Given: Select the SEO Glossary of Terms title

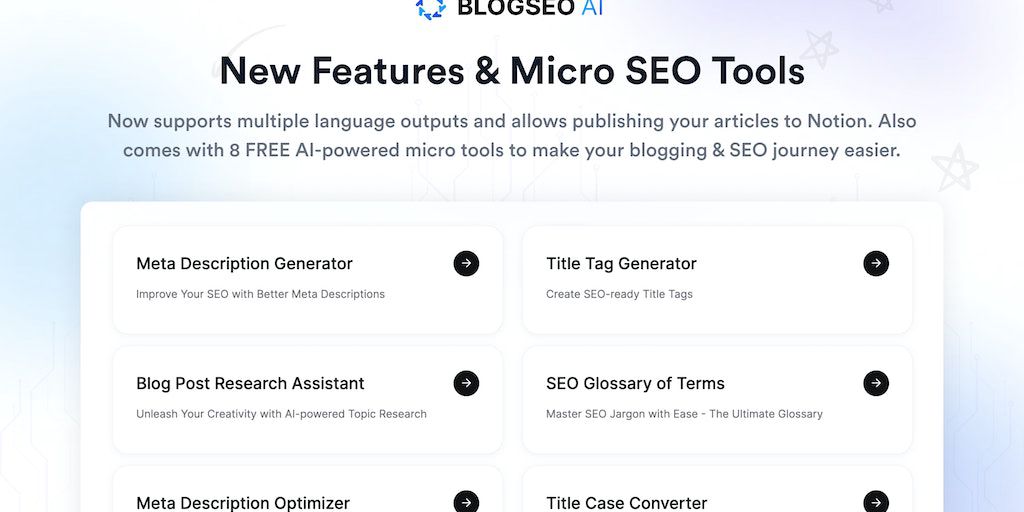Looking at the screenshot, I should point(635,384).
